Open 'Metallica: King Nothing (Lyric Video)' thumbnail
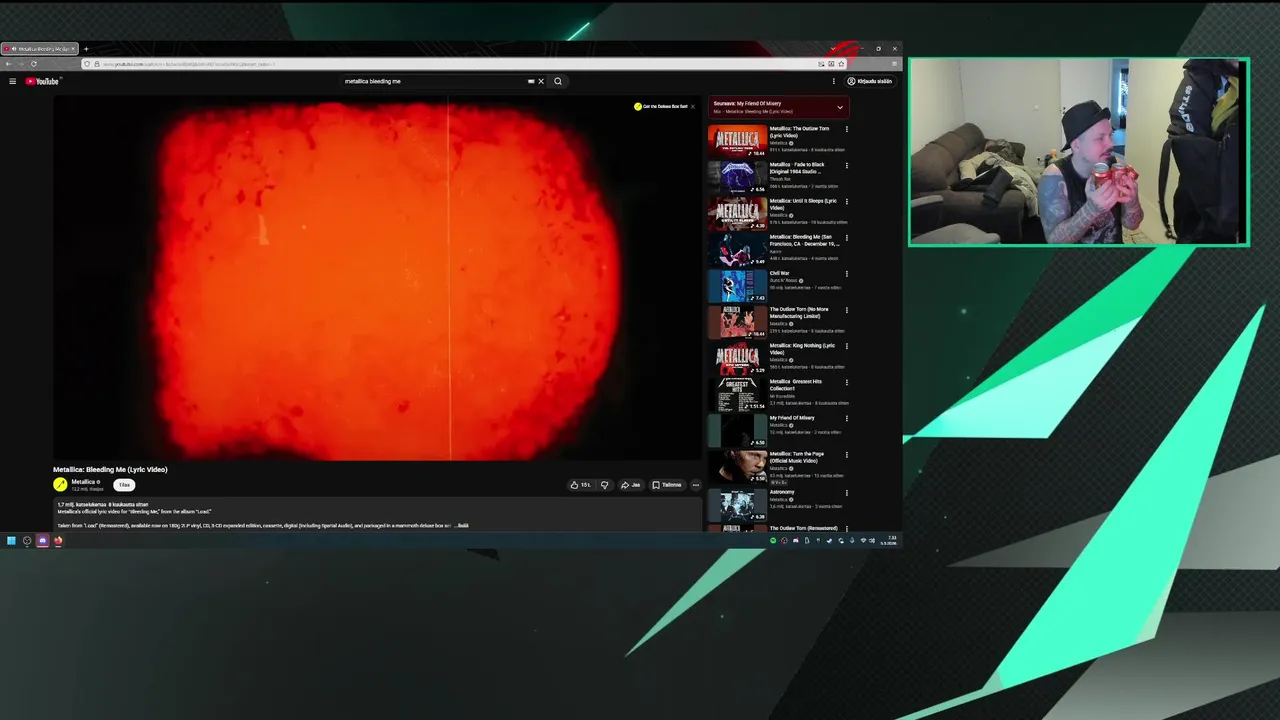 737,357
